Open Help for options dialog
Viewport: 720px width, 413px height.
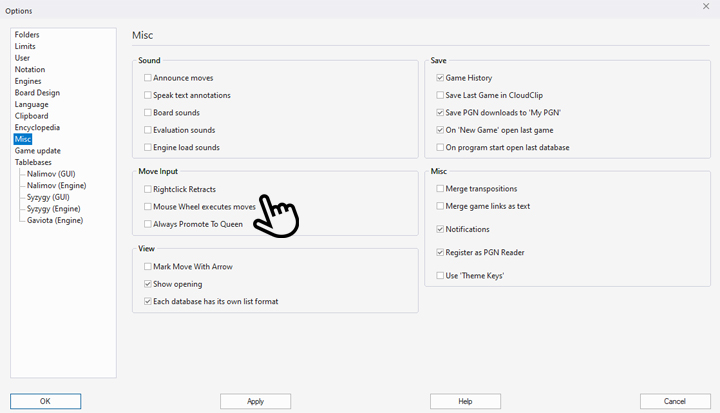pos(465,401)
